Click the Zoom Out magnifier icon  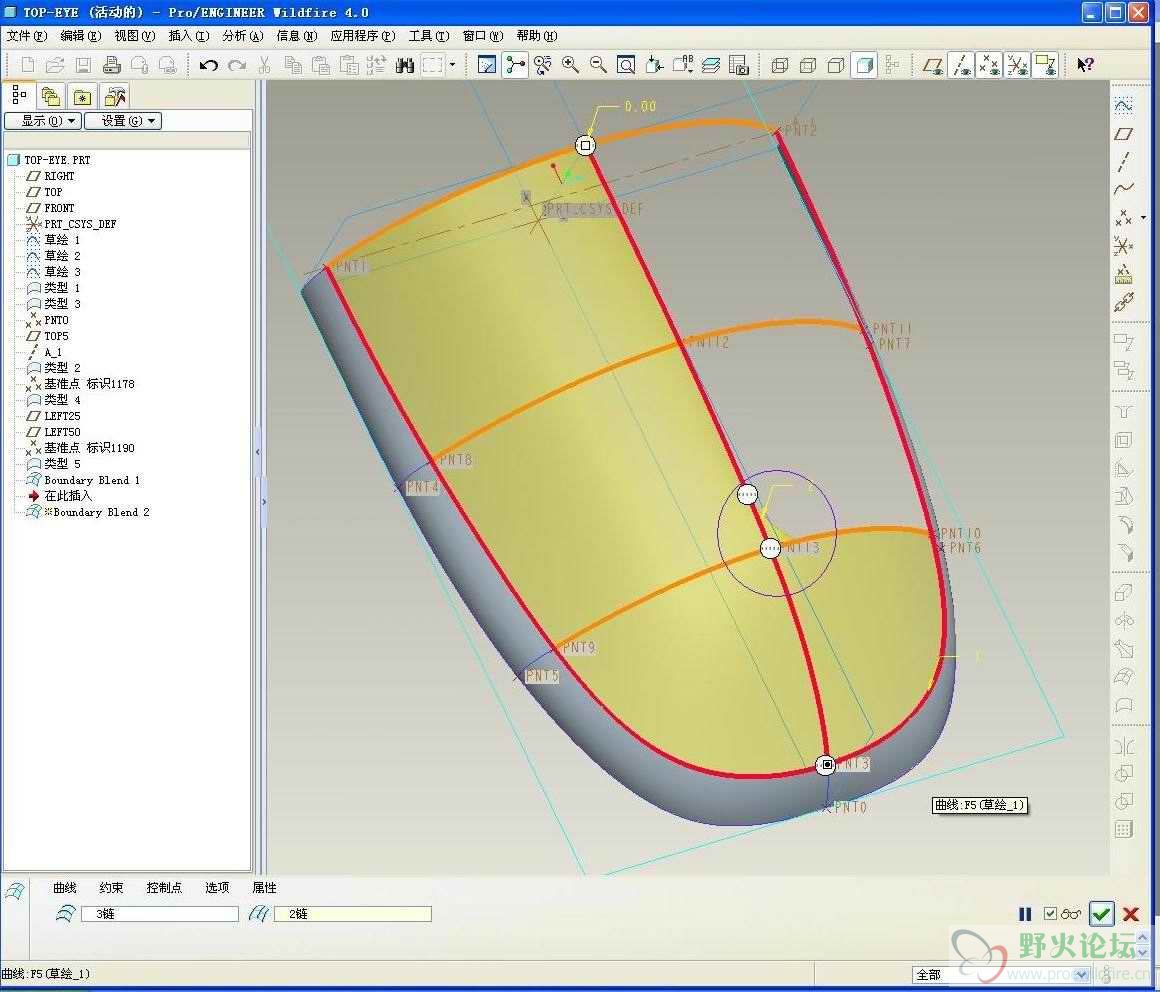(x=598, y=65)
